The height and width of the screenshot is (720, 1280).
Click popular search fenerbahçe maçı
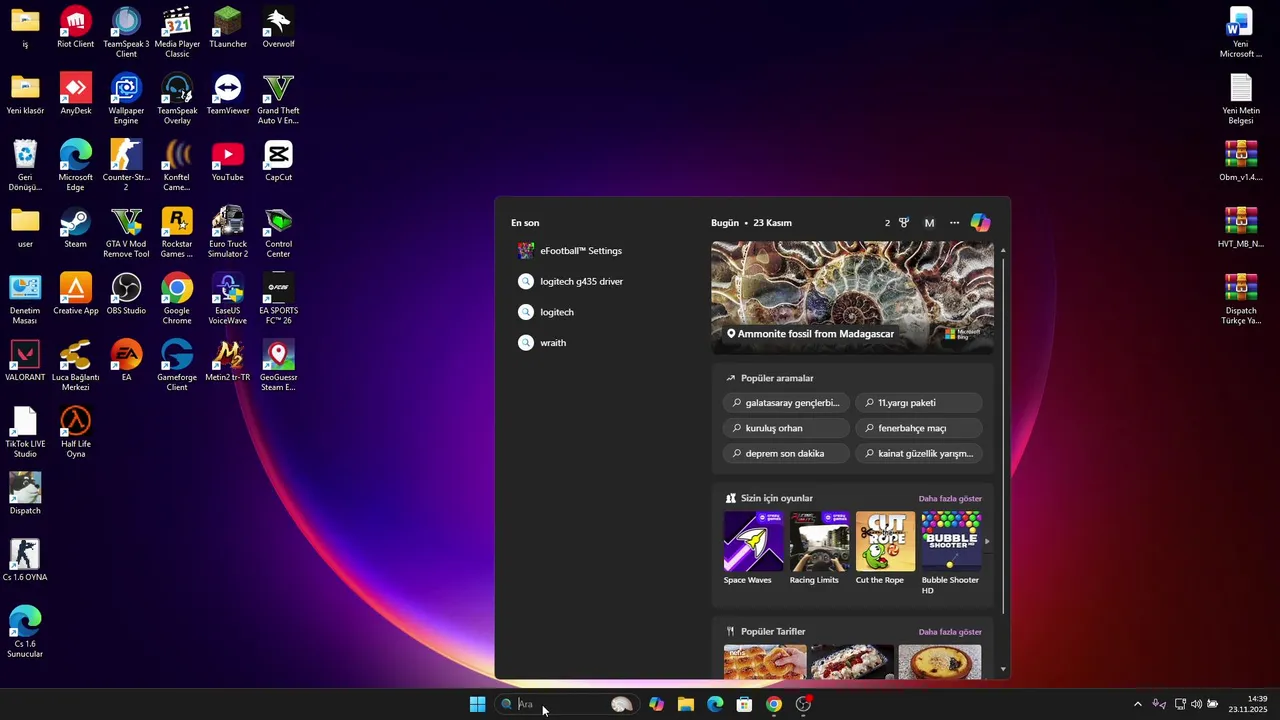[x=919, y=428]
